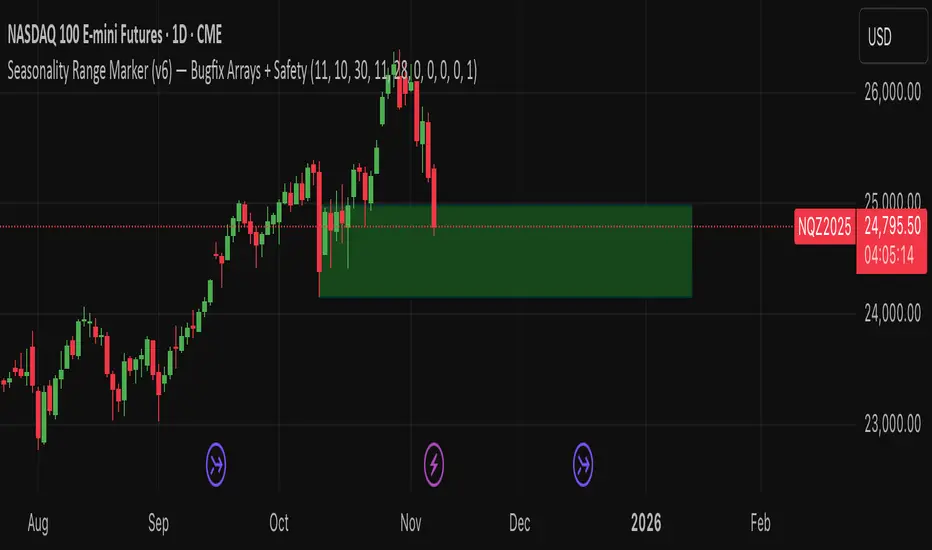Viewport: 932px width, 550px height.
Task: Click the 24,000.00 price axis label
Action: coord(892,313)
